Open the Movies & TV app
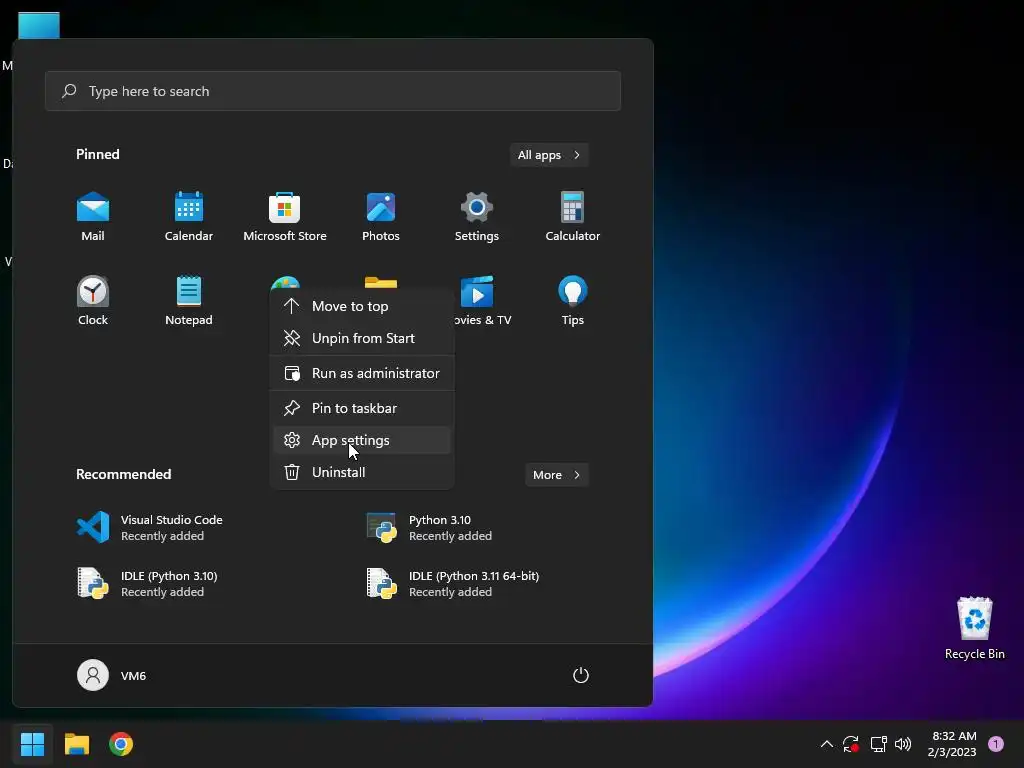Image resolution: width=1024 pixels, height=768 pixels. [482, 300]
